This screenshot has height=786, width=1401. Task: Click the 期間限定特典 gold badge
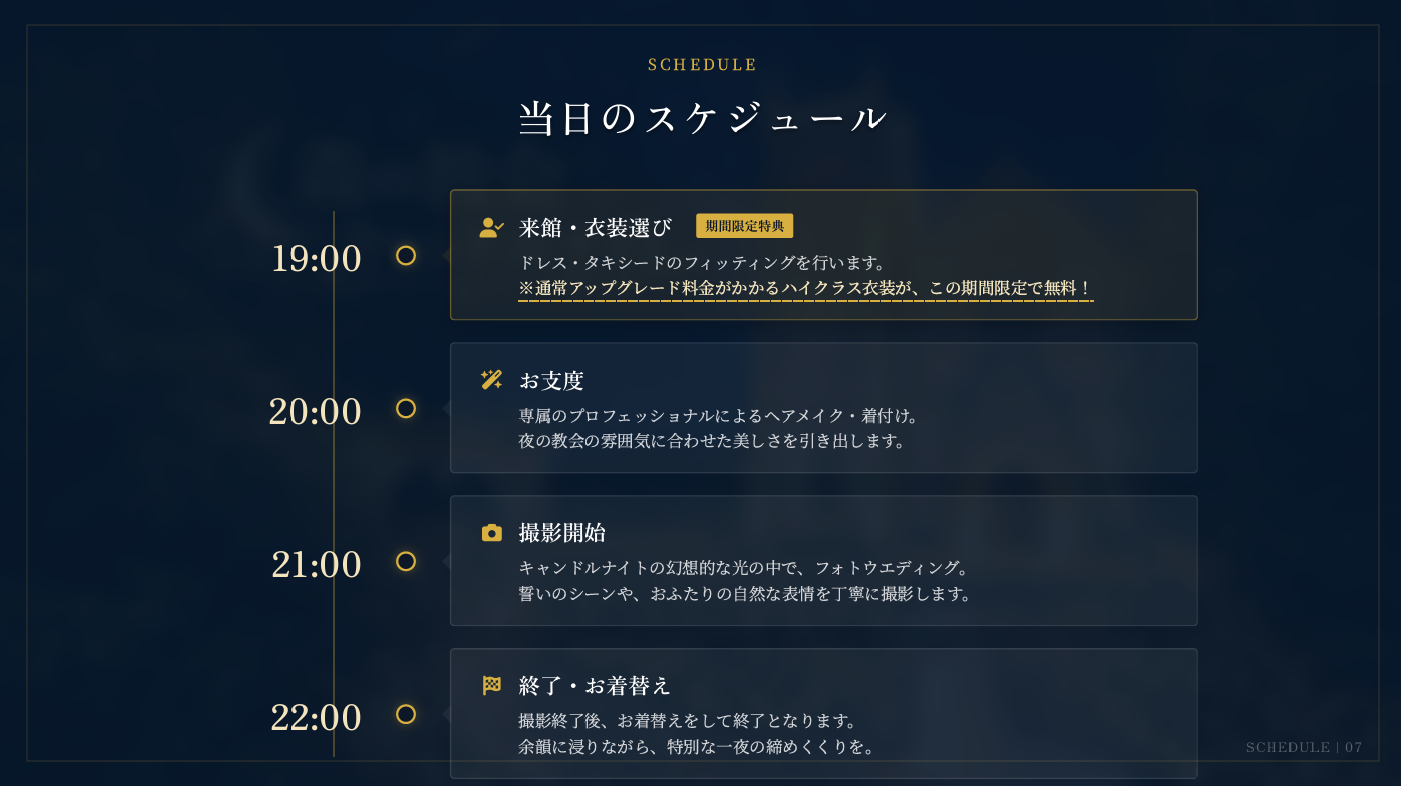pos(744,226)
